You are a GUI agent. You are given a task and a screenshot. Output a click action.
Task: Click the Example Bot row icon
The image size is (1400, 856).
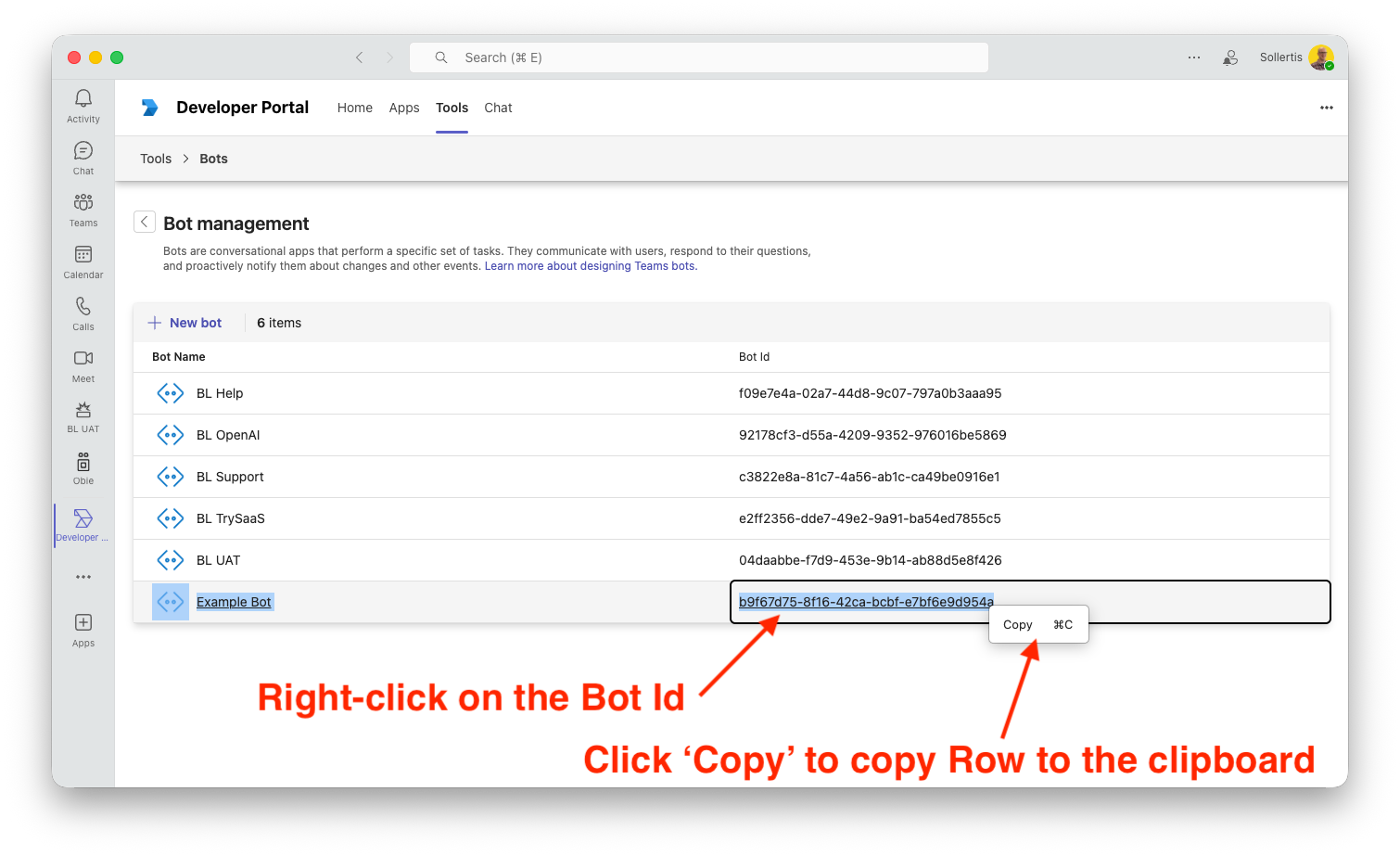pos(171,602)
